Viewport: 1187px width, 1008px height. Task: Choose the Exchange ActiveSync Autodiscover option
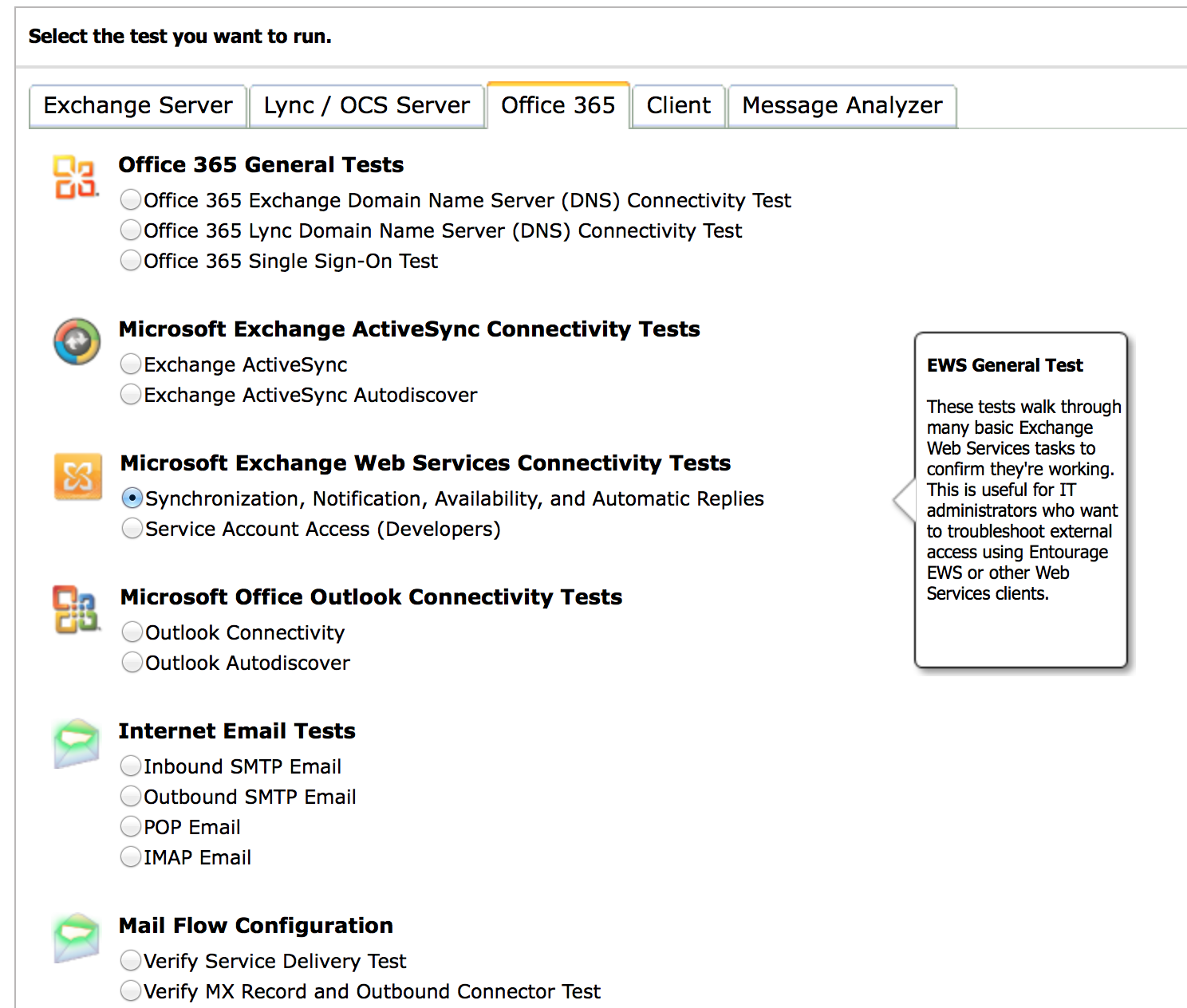[x=131, y=394]
